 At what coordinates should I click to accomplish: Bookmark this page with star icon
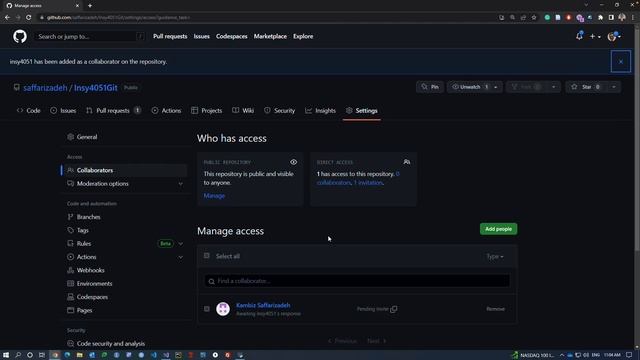tap(534, 18)
